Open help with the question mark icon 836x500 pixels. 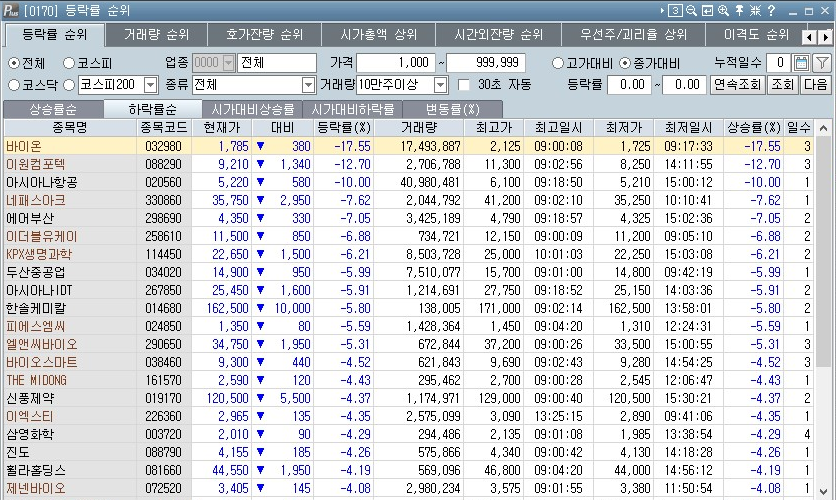[x=771, y=10]
